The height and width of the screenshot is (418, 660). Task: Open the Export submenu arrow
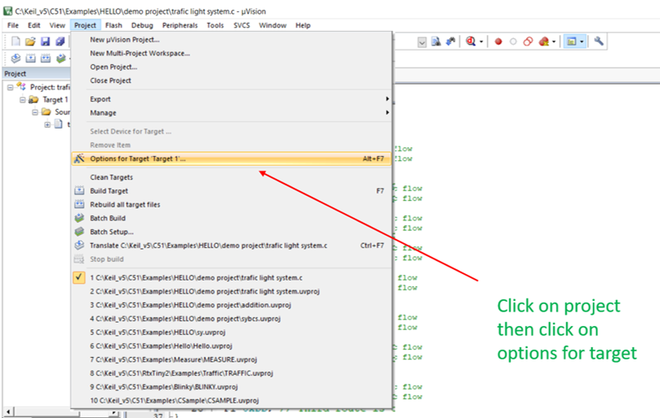point(387,99)
